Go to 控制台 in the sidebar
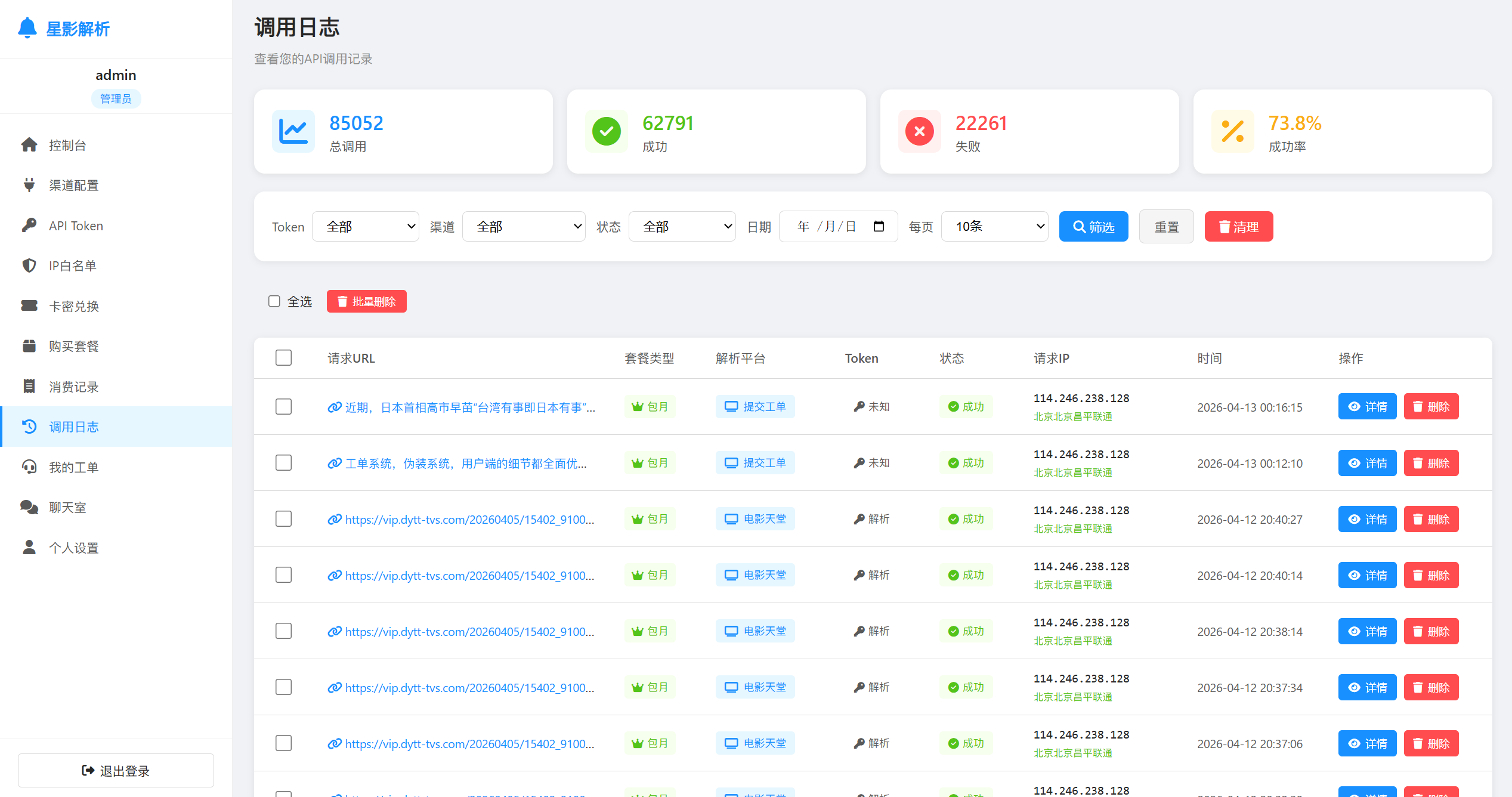 116,145
